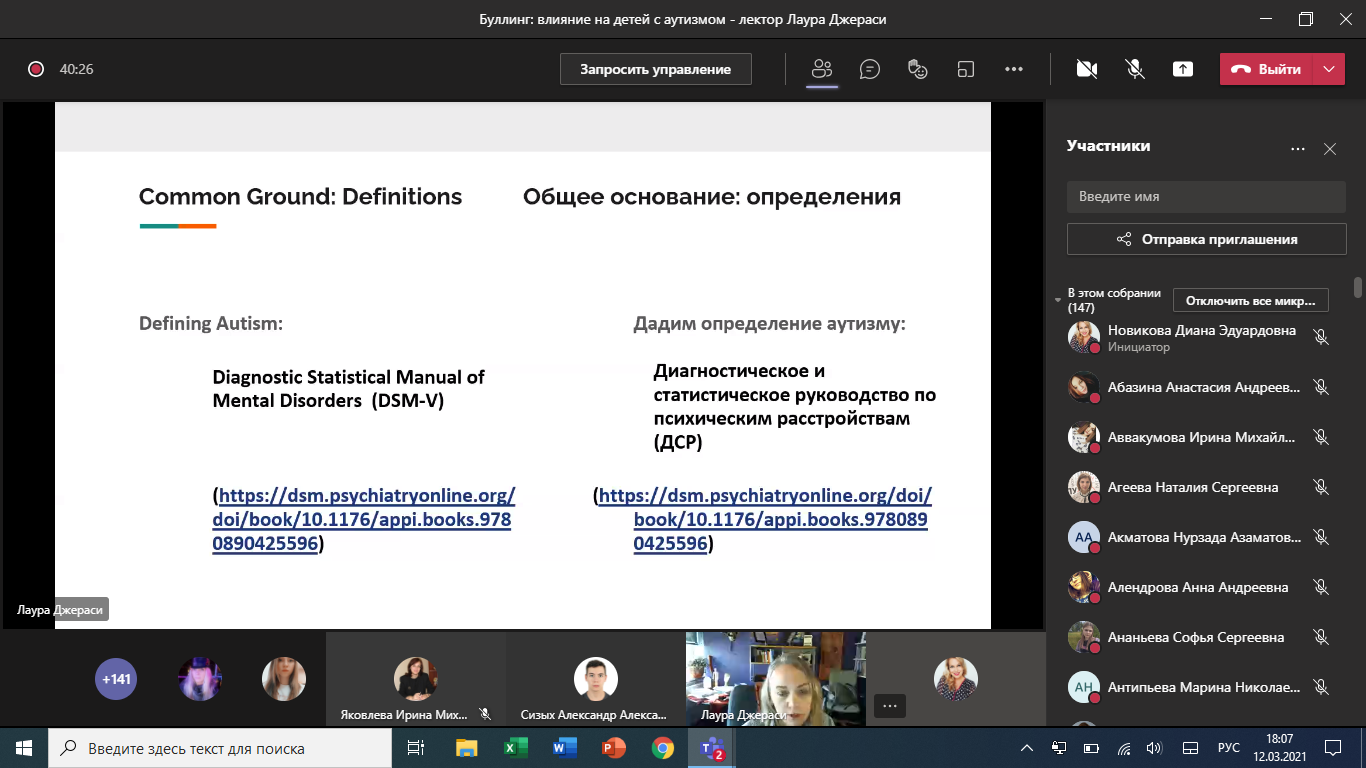Click the 'Введите имя' search field
This screenshot has width=1366, height=768.
point(1206,197)
